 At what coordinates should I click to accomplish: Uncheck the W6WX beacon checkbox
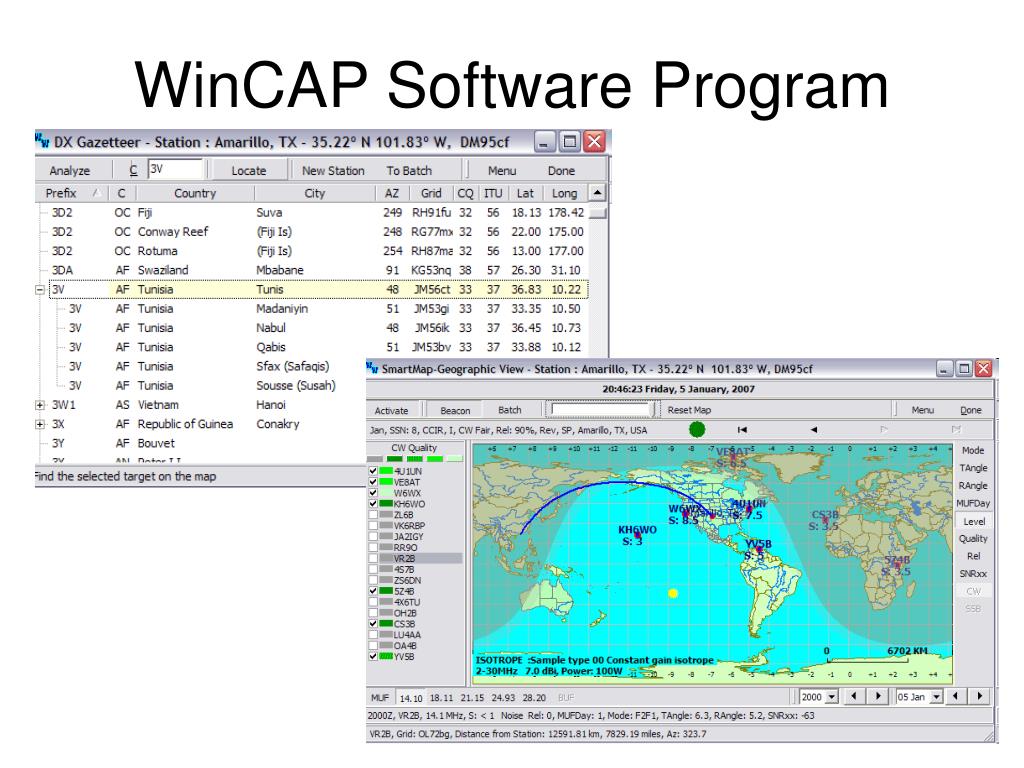point(373,493)
